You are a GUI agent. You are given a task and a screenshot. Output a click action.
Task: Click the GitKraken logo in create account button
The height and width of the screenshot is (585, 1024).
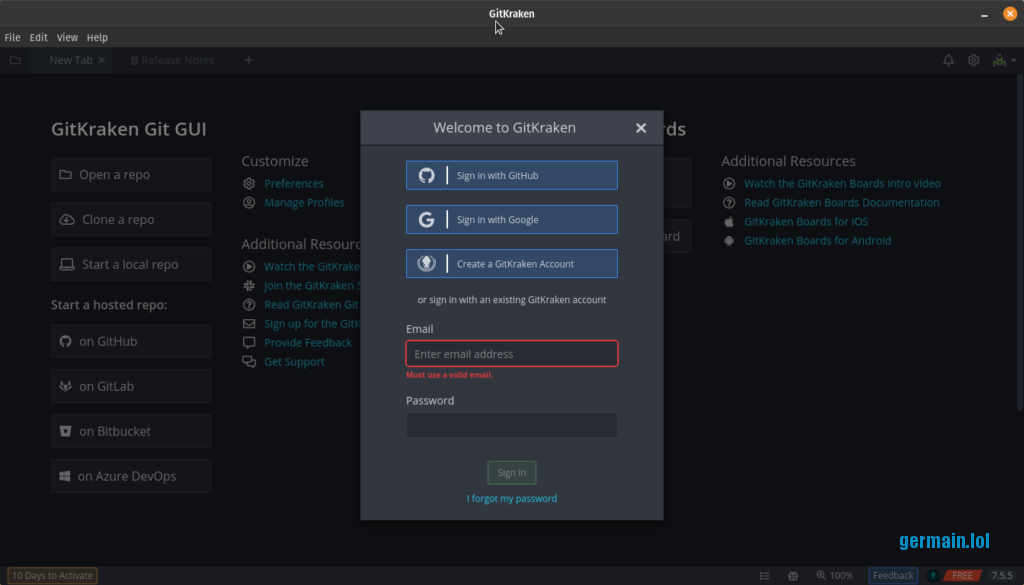click(x=426, y=264)
